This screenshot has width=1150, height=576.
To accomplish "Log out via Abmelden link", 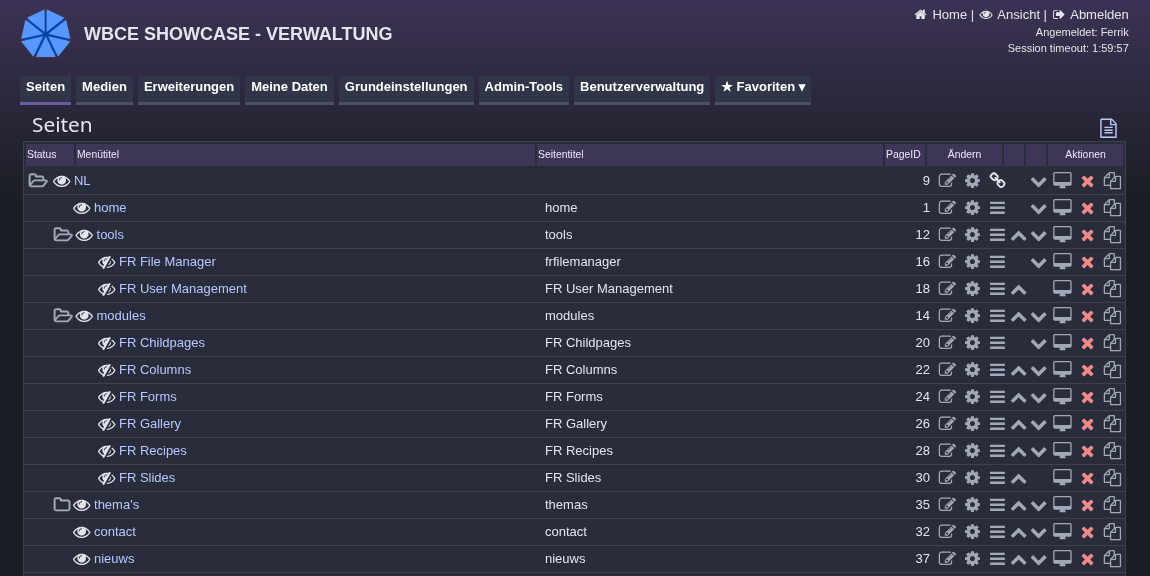I will coord(1091,15).
